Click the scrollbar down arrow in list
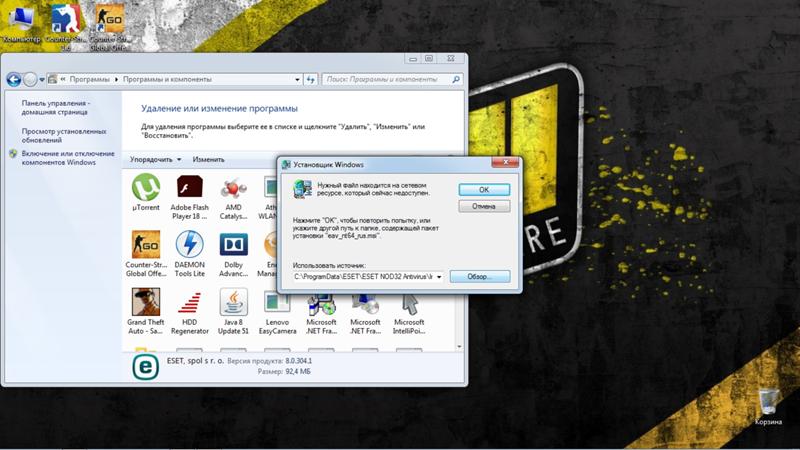The width and height of the screenshot is (800, 450). tap(460, 347)
